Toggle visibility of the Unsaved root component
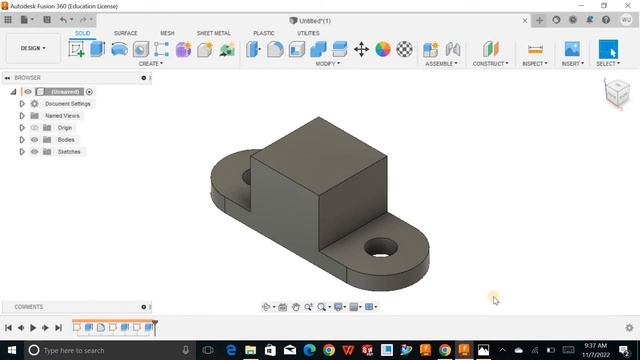Image resolution: width=640 pixels, height=360 pixels. pos(28,92)
